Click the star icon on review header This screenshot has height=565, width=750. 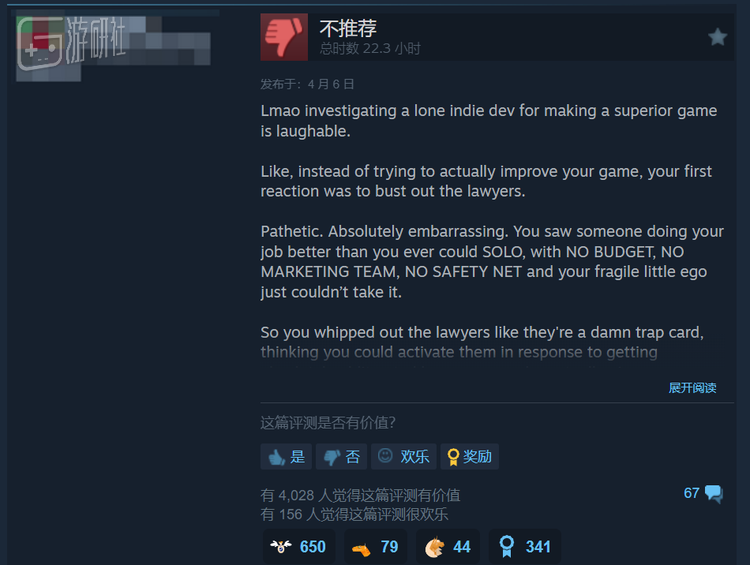(717, 37)
